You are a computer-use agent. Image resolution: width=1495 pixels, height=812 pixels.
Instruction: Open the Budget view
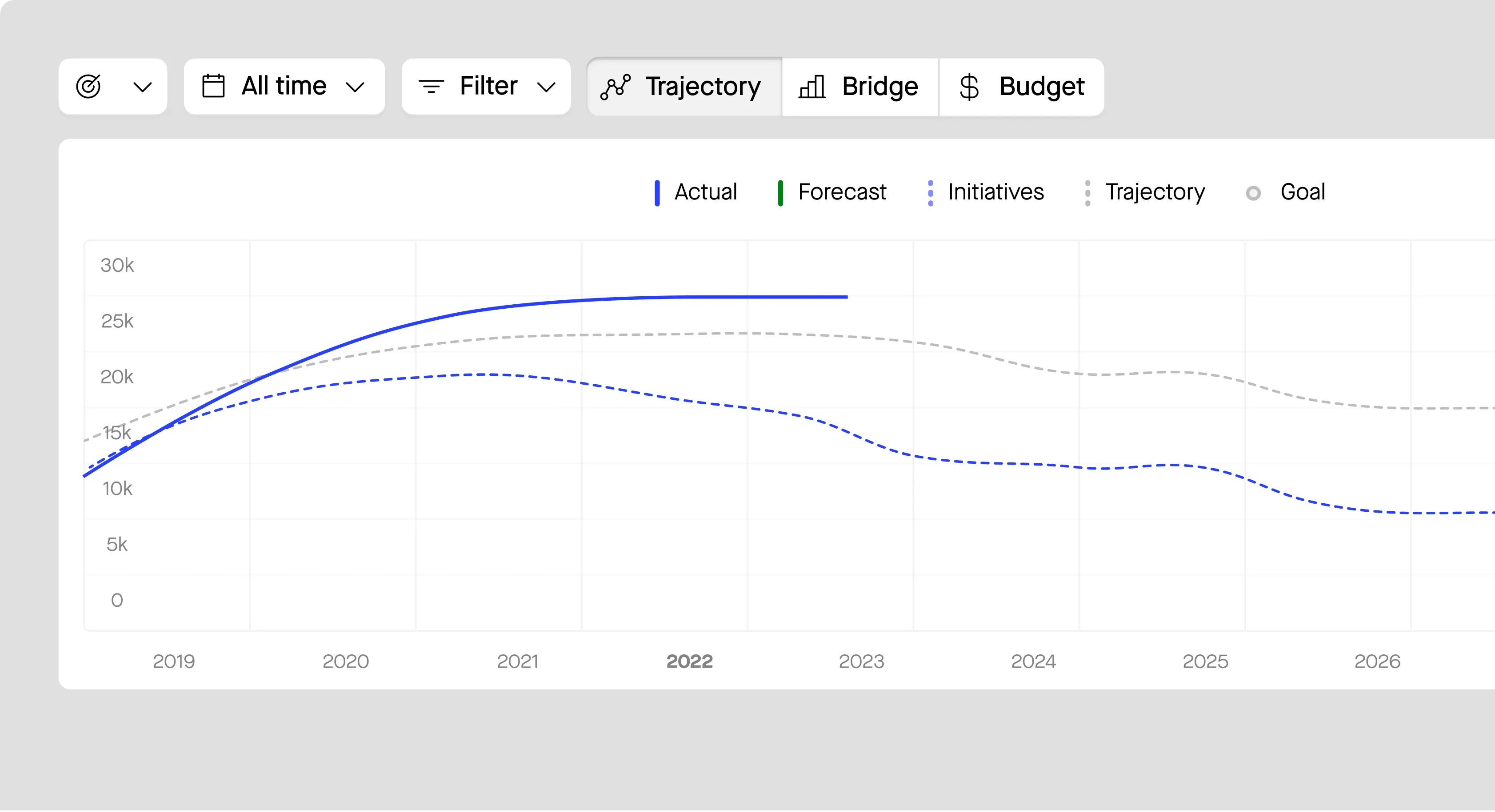coord(1041,87)
